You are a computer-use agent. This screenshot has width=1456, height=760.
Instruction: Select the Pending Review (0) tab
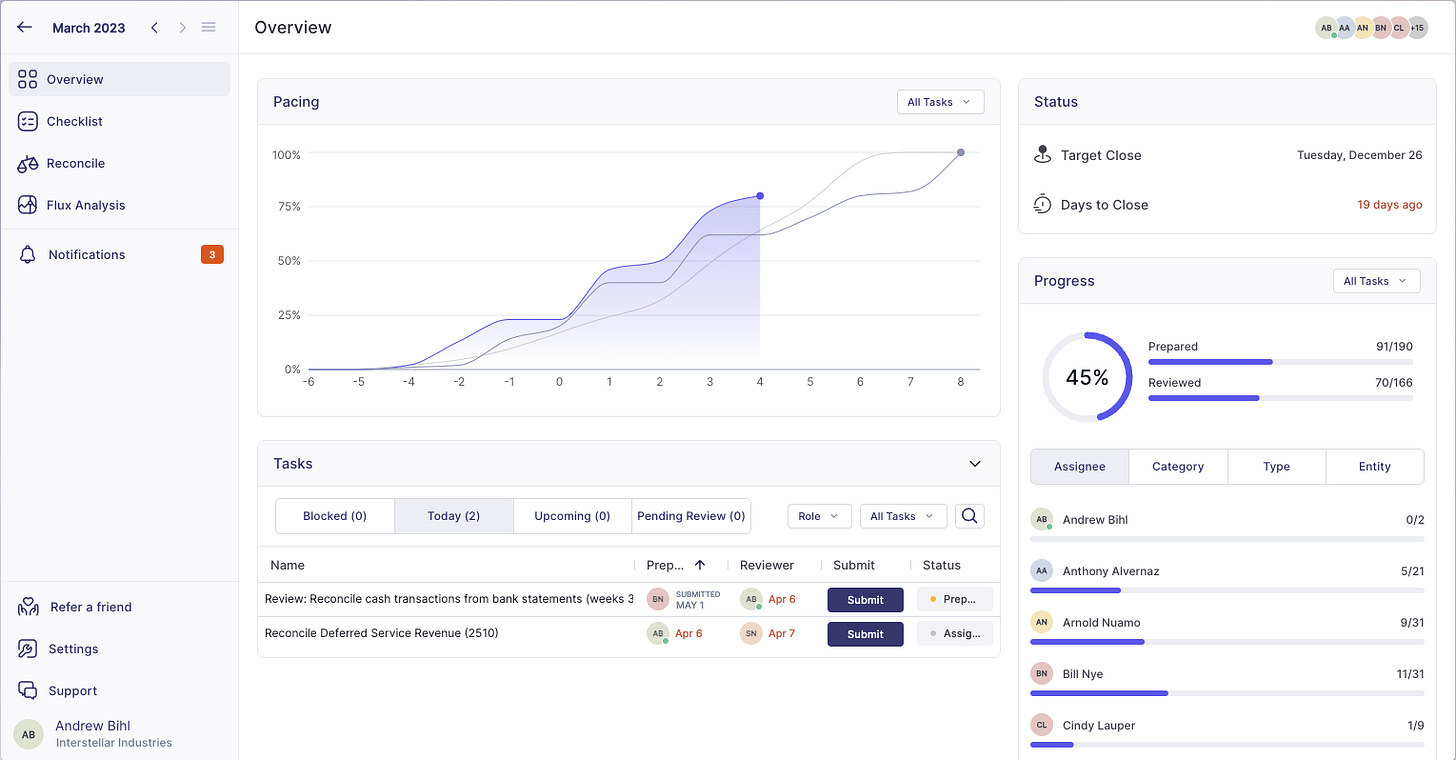pyautogui.click(x=691, y=515)
